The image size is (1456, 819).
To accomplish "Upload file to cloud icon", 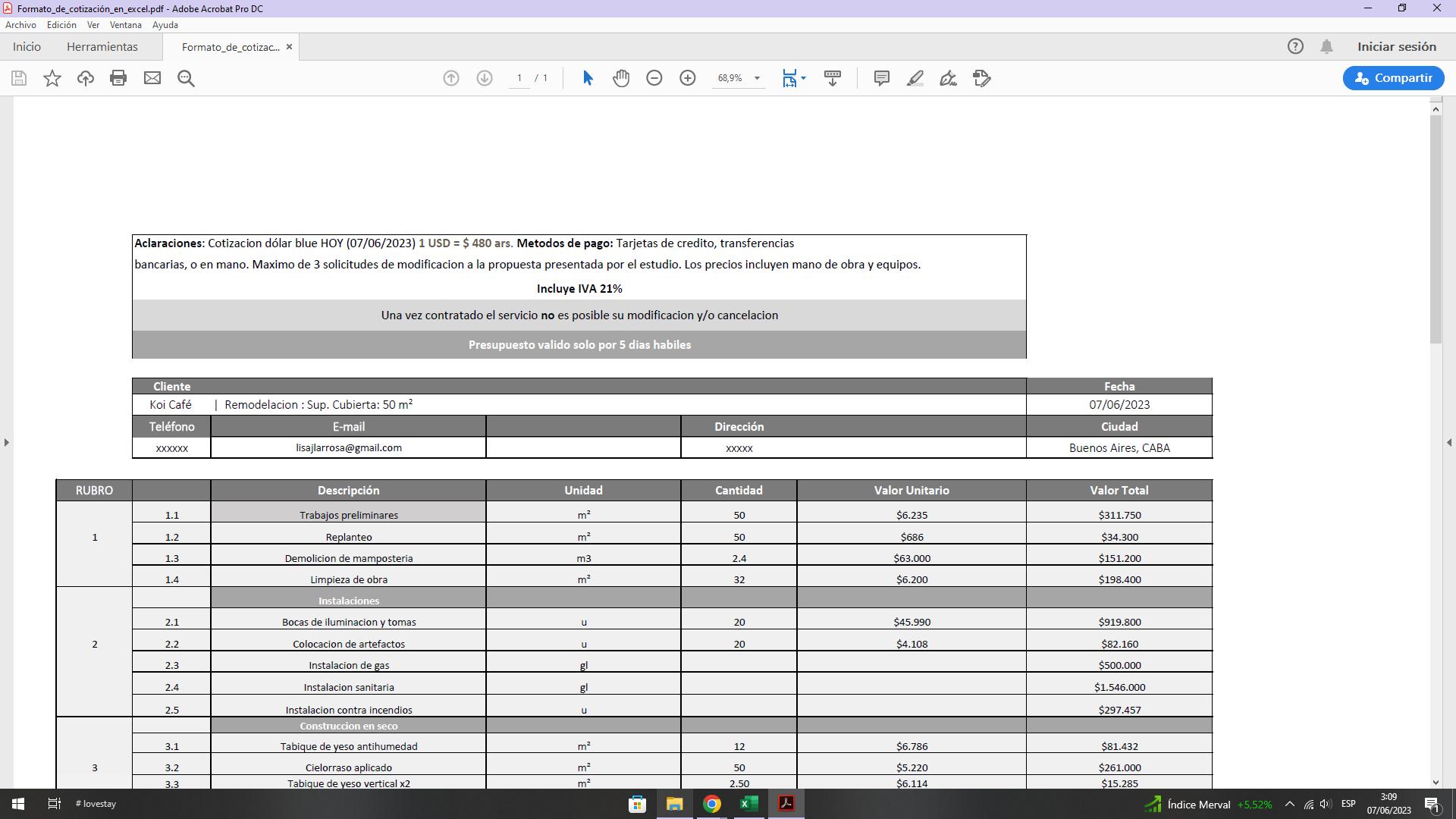I will click(x=85, y=78).
